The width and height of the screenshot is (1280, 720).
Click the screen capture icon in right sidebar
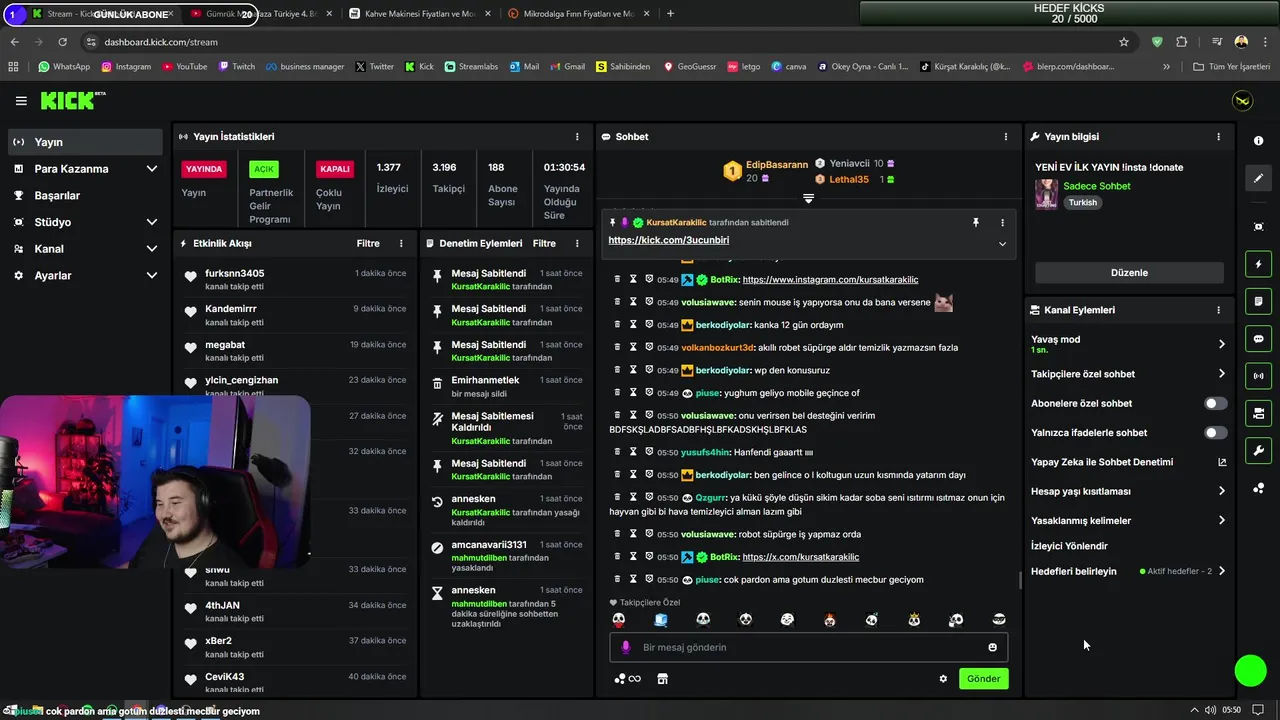[1258, 227]
